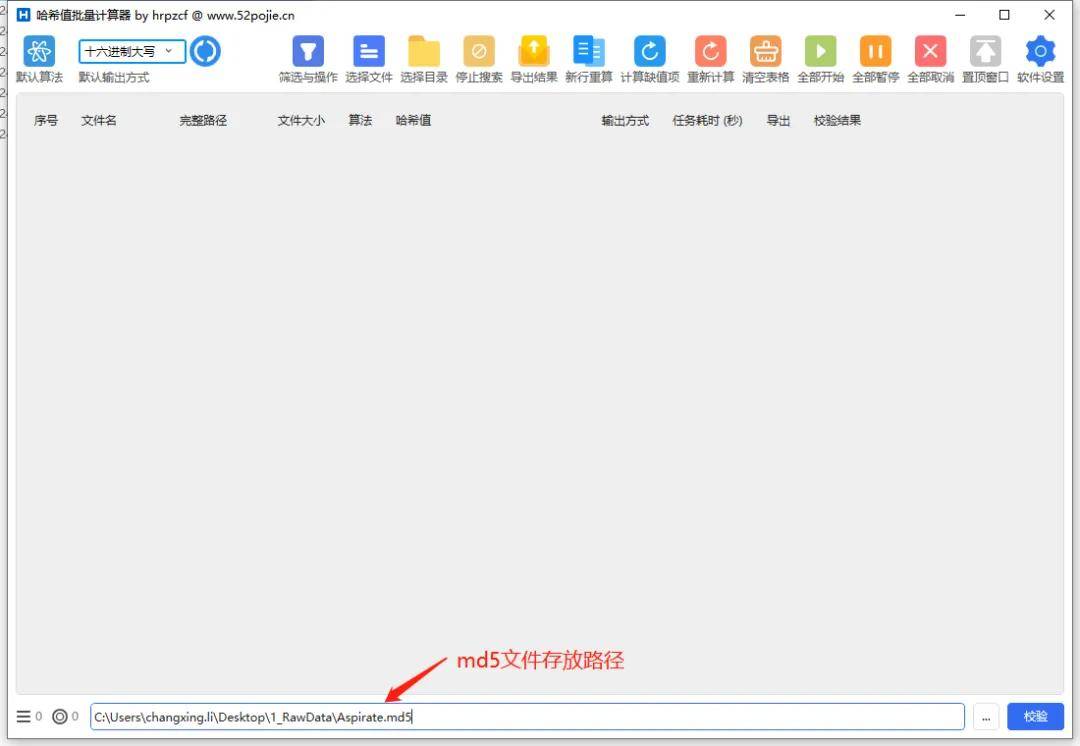The width and height of the screenshot is (1080, 746).
Task: Click the md5 file path input field
Action: (x=527, y=716)
